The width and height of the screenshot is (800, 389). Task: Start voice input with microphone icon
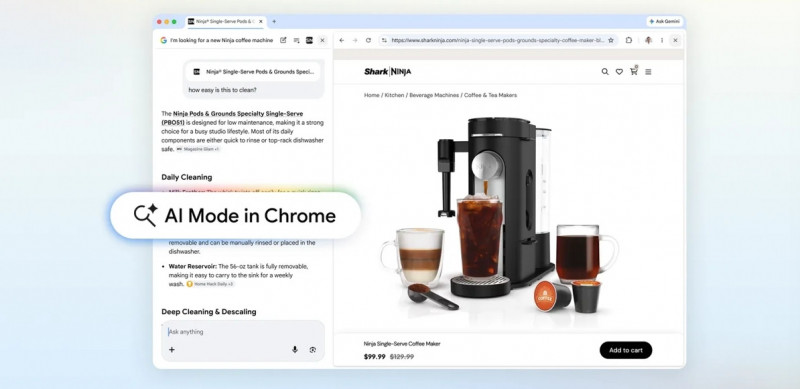(x=294, y=350)
